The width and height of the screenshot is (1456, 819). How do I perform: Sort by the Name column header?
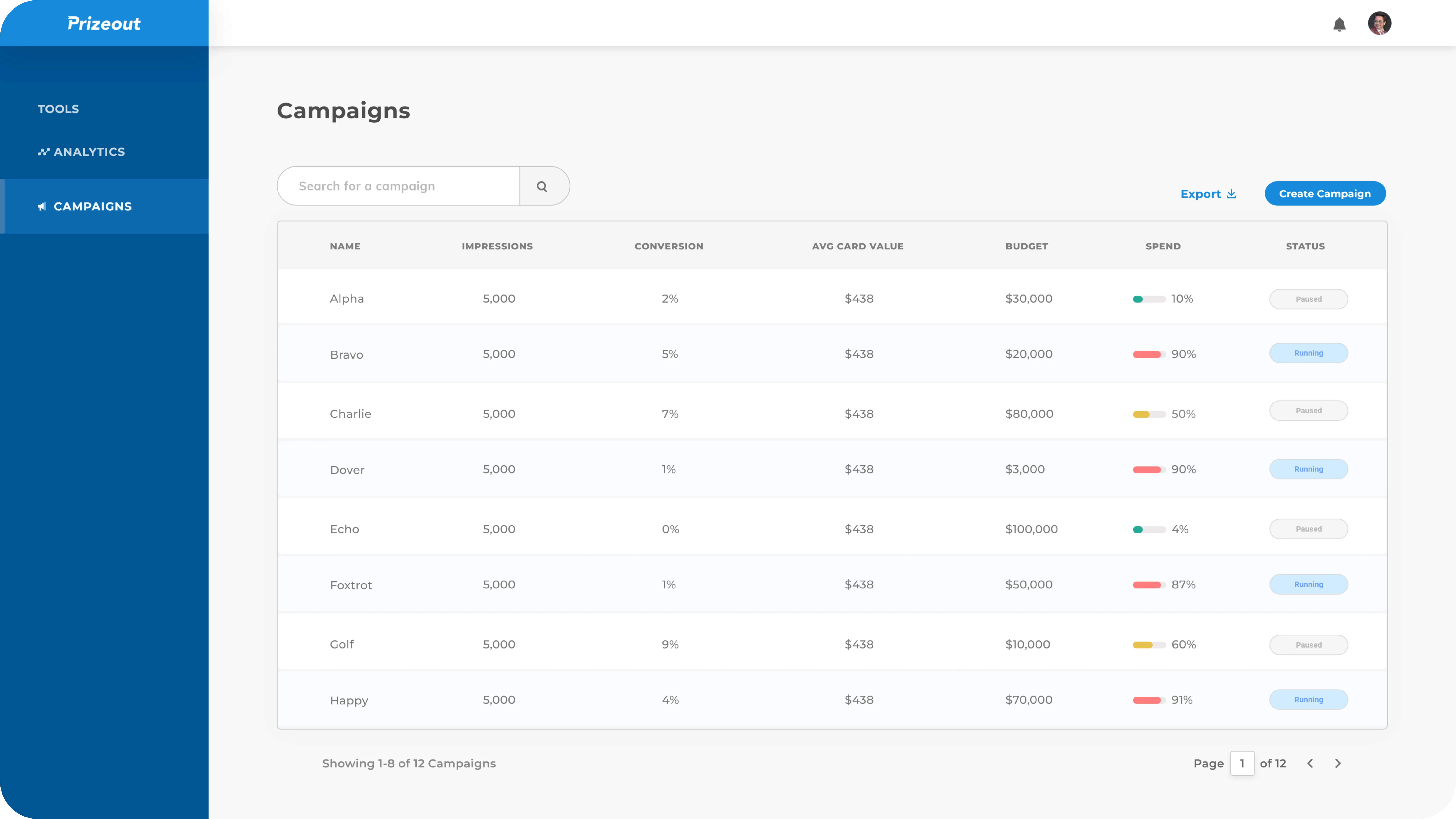pyautogui.click(x=345, y=246)
